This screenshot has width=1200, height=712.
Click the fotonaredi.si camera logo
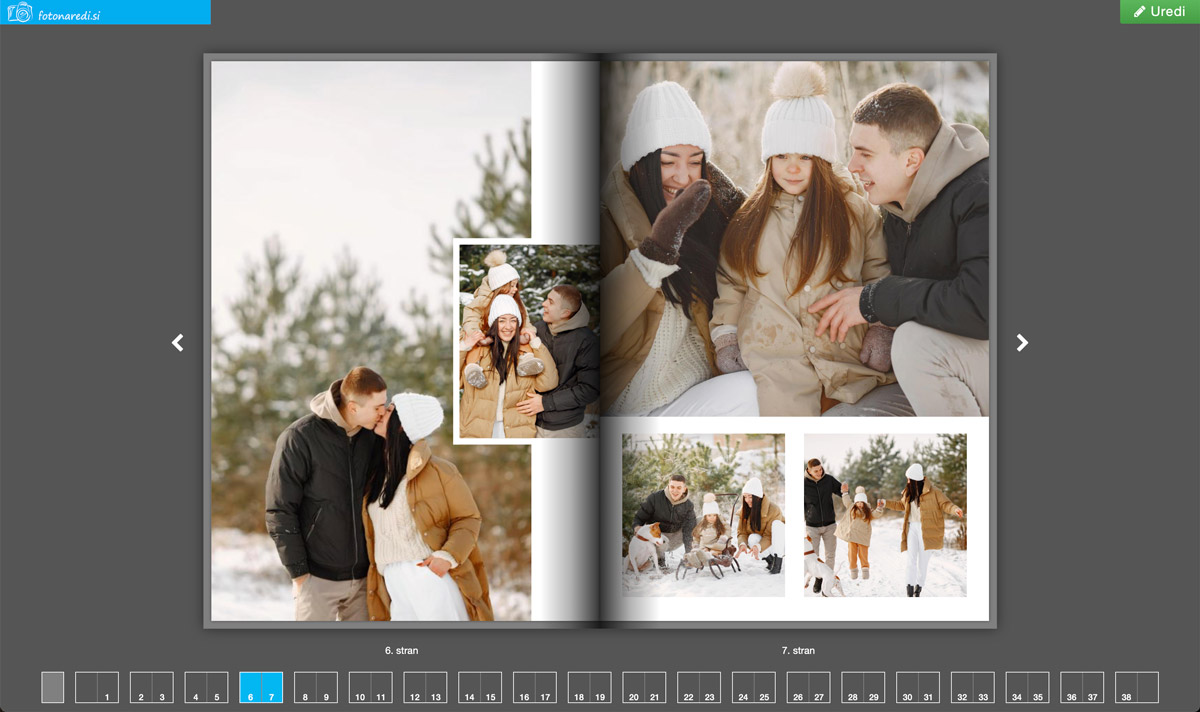click(x=54, y=12)
